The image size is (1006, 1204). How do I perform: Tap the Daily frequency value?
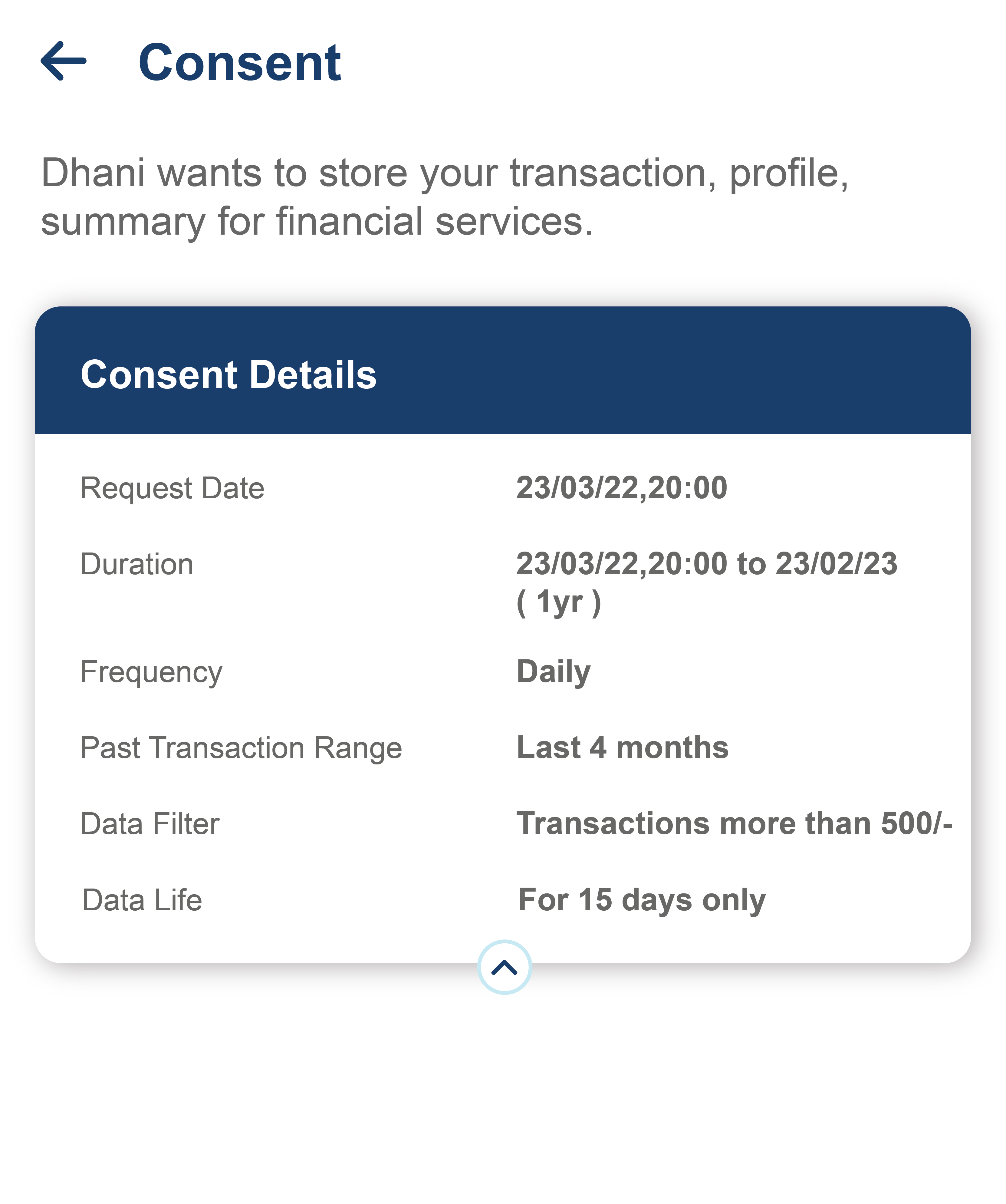(553, 672)
